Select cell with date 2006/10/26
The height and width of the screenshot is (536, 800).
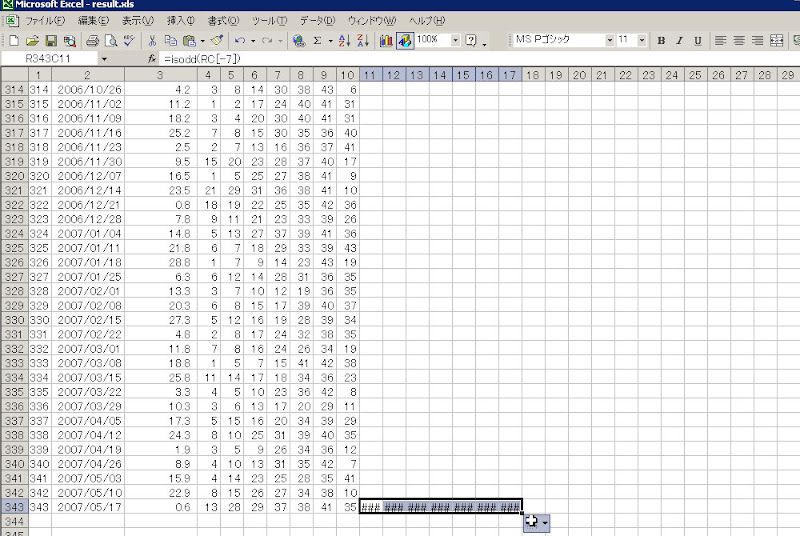click(88, 89)
